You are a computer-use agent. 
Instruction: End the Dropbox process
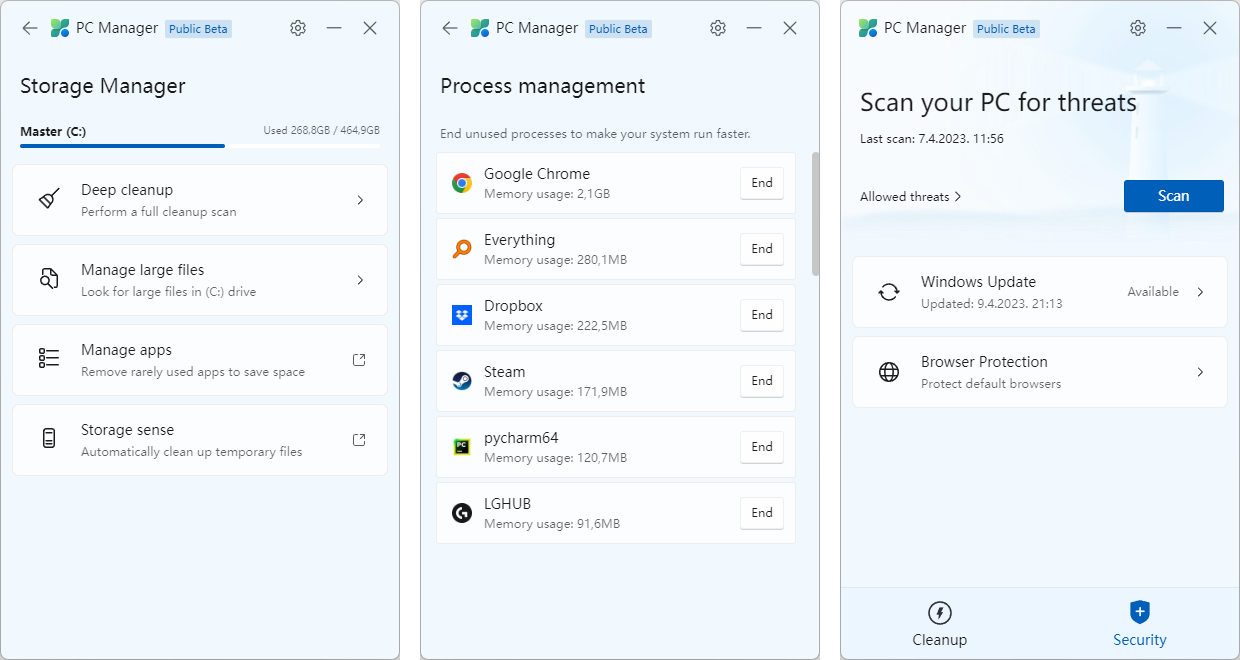(762, 315)
